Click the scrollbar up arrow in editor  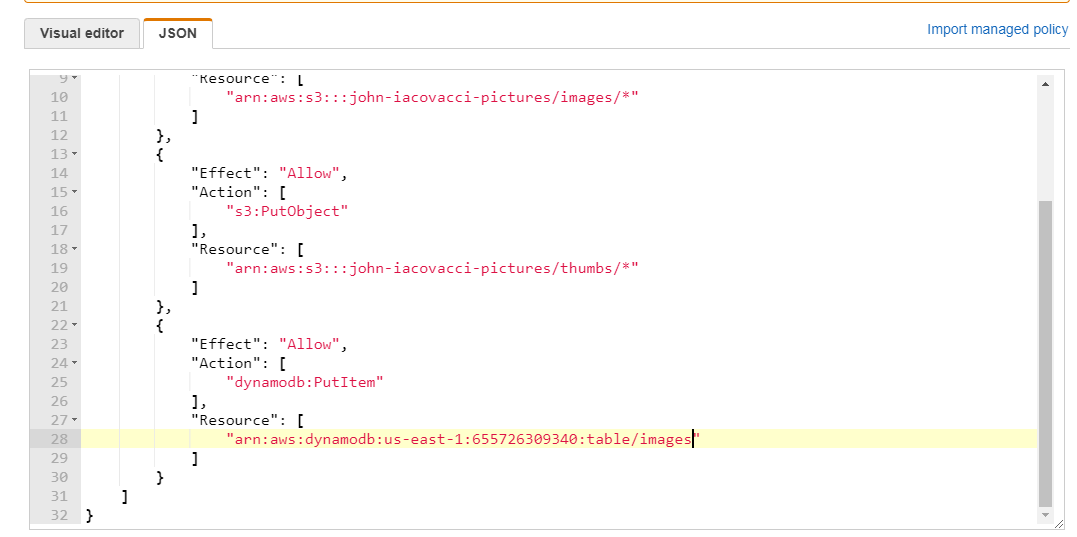(x=1045, y=84)
